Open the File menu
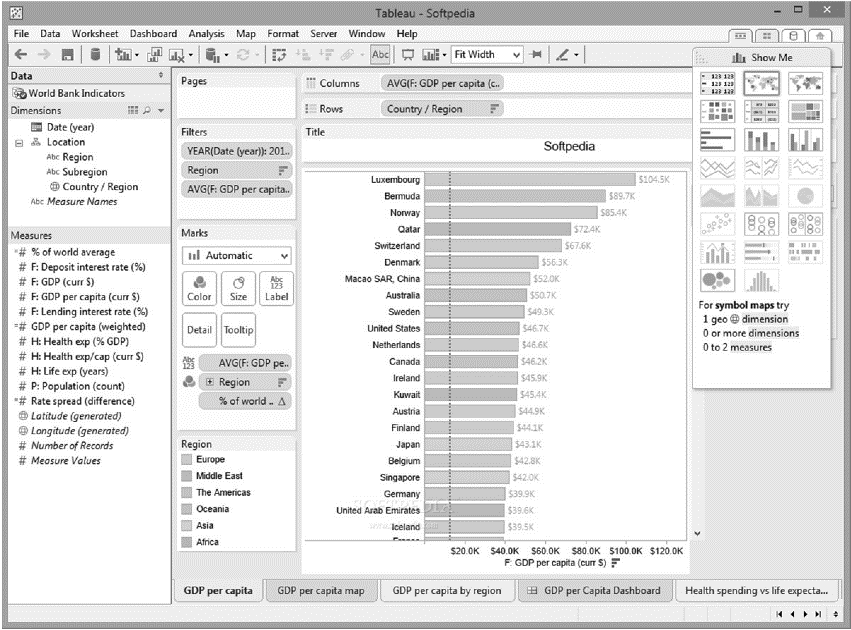 pyautogui.click(x=21, y=34)
